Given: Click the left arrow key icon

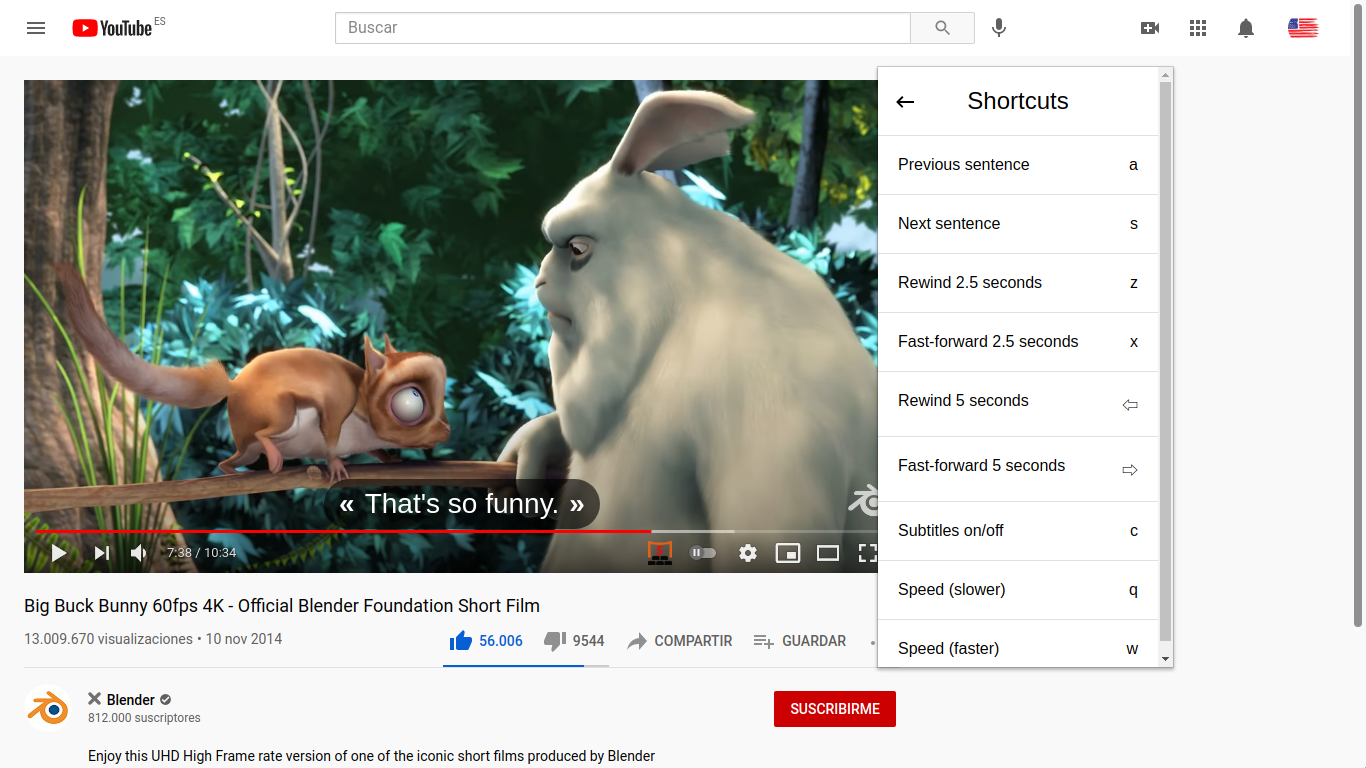Looking at the screenshot, I should click(x=1130, y=405).
